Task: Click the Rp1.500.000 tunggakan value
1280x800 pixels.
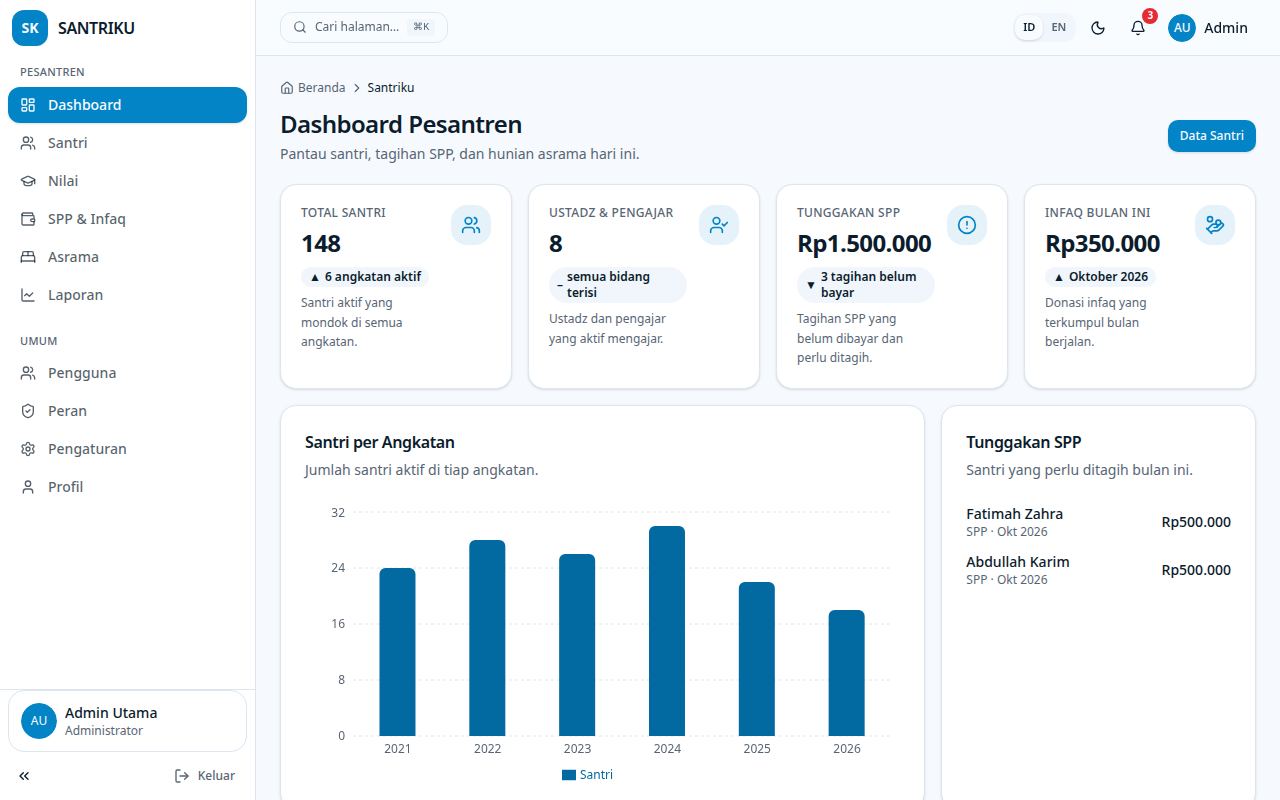Action: coord(864,244)
